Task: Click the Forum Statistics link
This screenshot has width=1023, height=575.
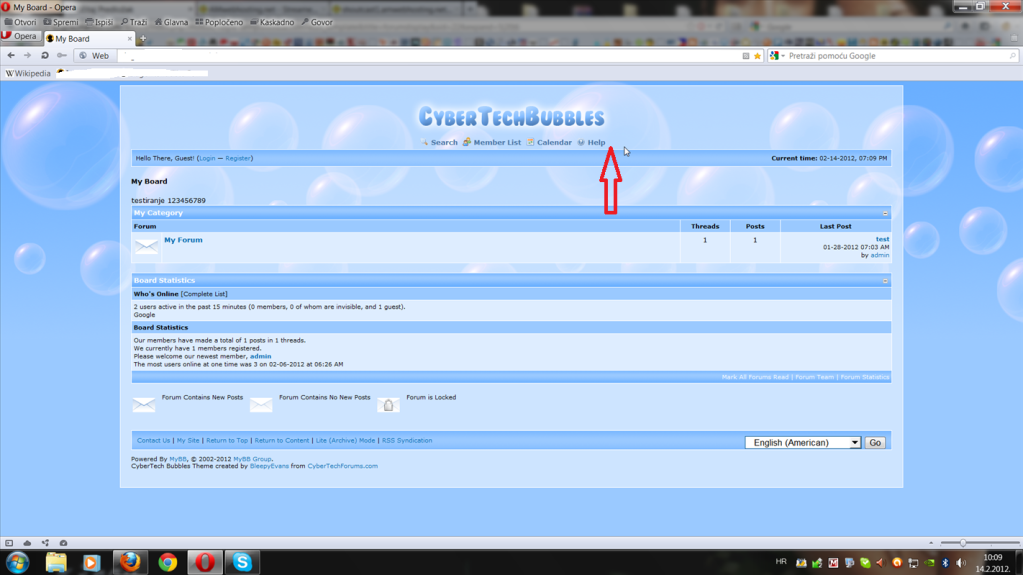Action: click(864, 377)
